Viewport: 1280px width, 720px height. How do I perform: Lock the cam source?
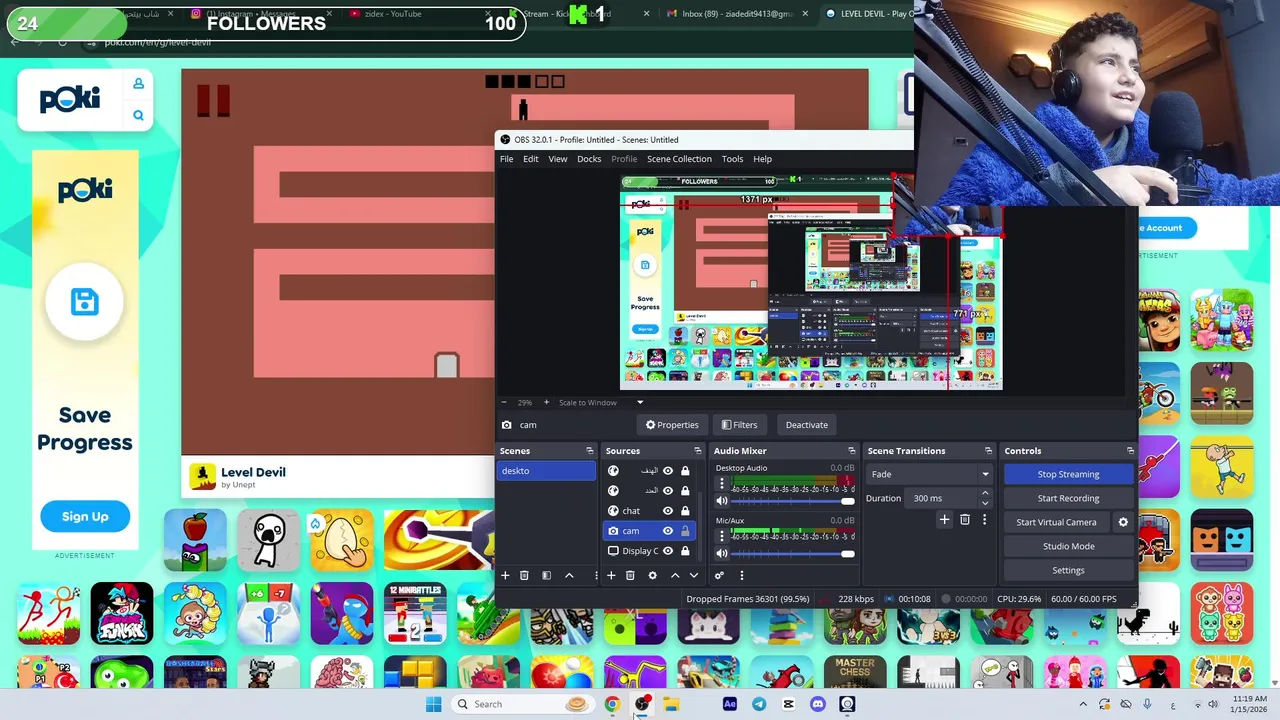point(685,531)
